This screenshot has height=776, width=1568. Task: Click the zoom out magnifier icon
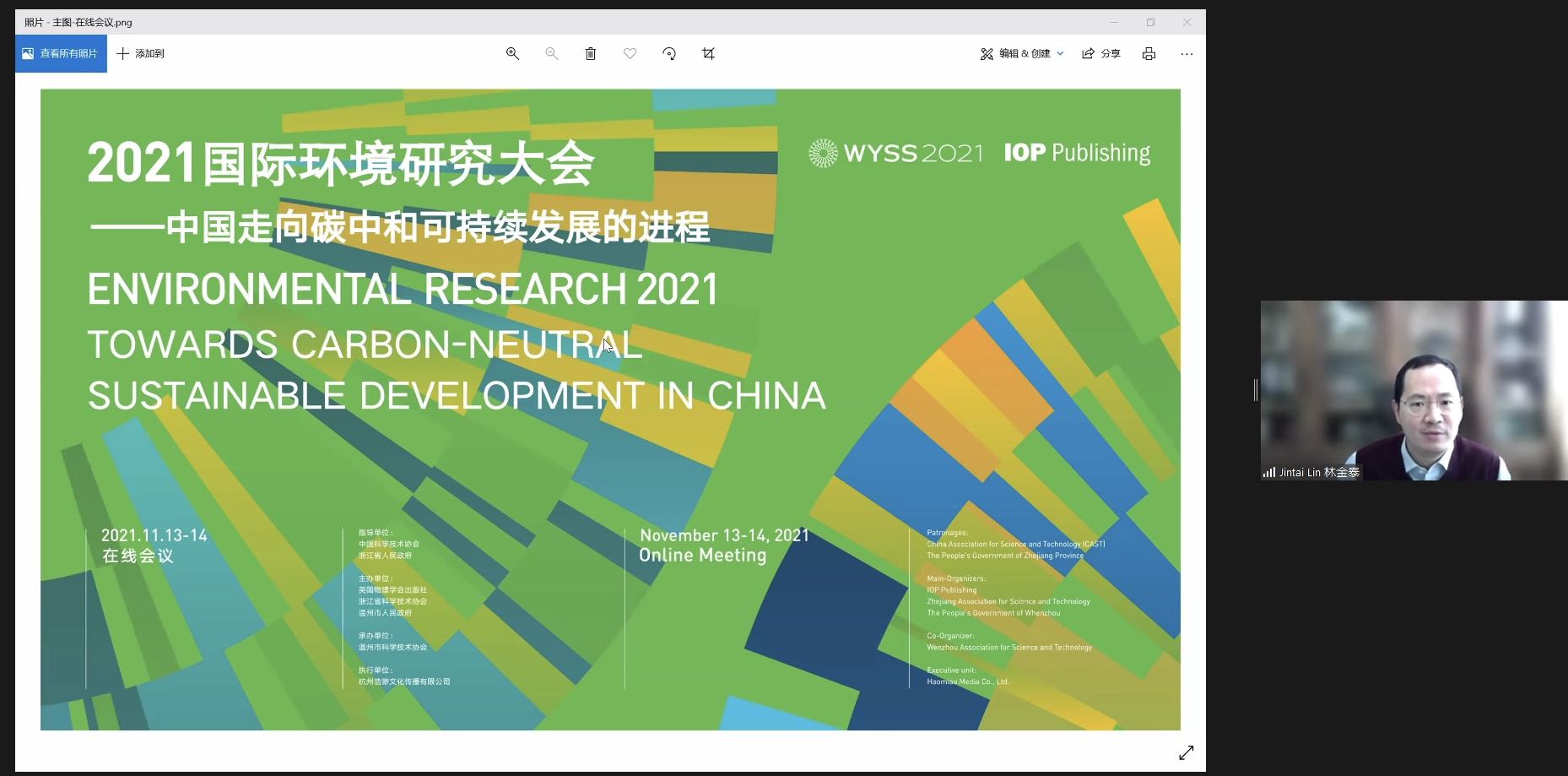552,54
